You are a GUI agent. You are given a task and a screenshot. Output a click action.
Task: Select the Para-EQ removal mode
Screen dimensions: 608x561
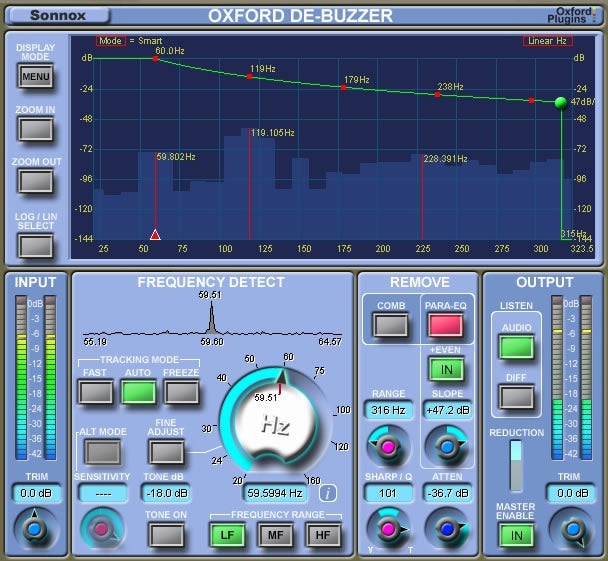coord(445,324)
